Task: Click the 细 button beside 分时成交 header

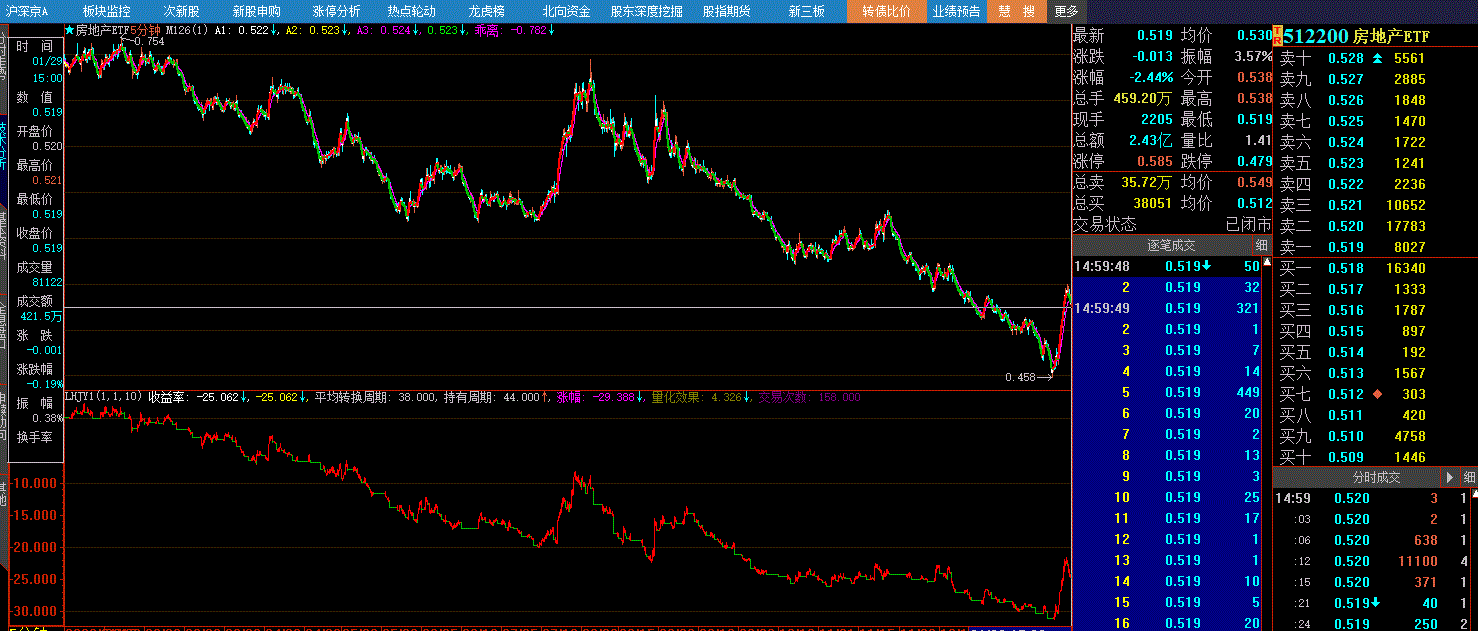Action: (x=1467, y=477)
